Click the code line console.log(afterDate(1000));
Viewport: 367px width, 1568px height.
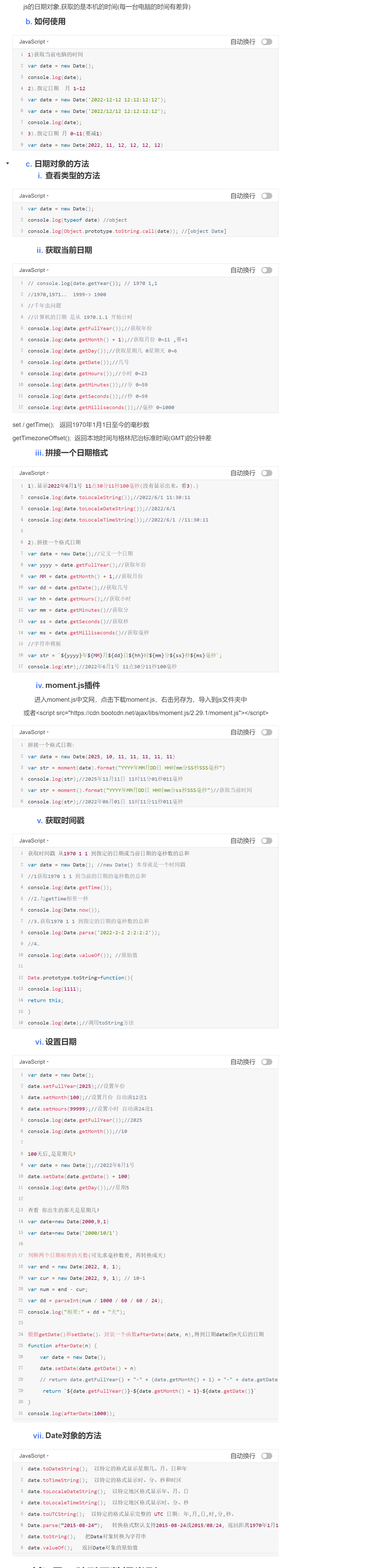tap(71, 1413)
